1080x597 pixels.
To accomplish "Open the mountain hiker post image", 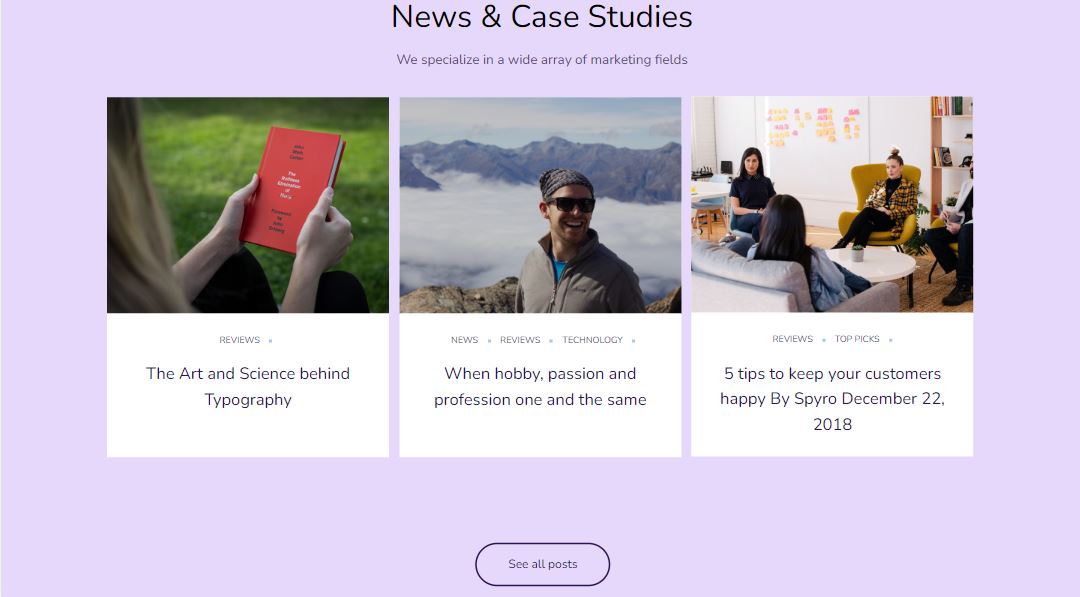I will pyautogui.click(x=540, y=205).
